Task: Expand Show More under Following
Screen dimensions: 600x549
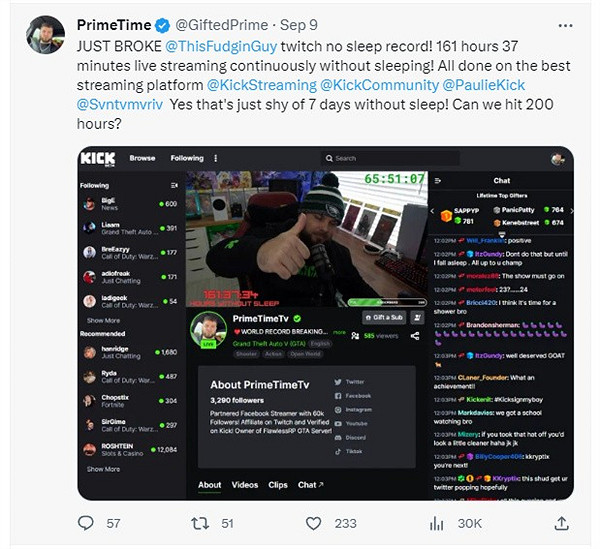Action: pos(103,321)
